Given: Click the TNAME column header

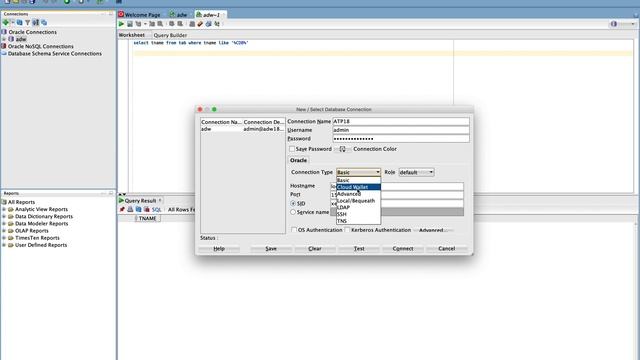Looking at the screenshot, I should pyautogui.click(x=148, y=218).
